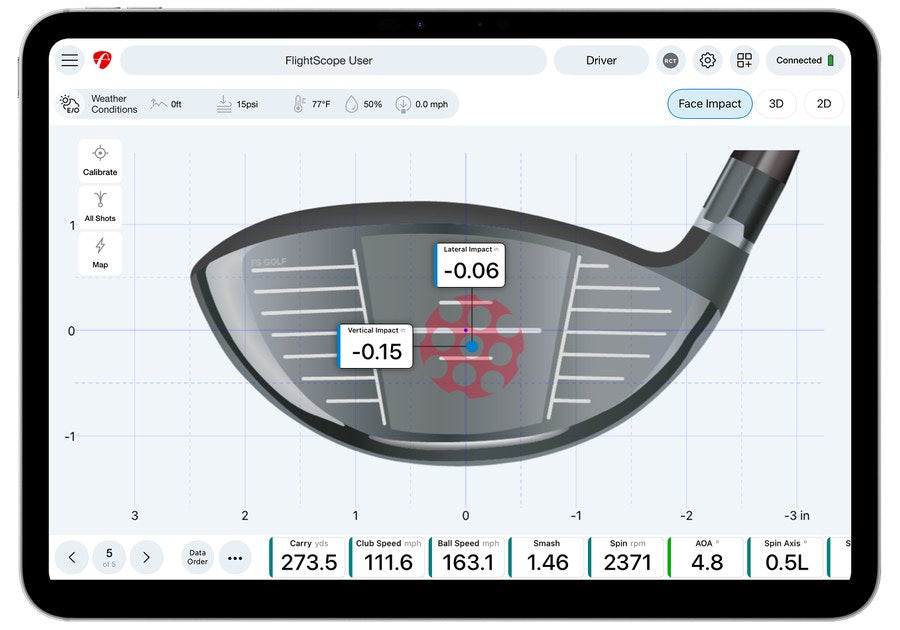Image resolution: width=900 pixels, height=630 pixels.
Task: Open the three-dot more options
Action: (235, 557)
